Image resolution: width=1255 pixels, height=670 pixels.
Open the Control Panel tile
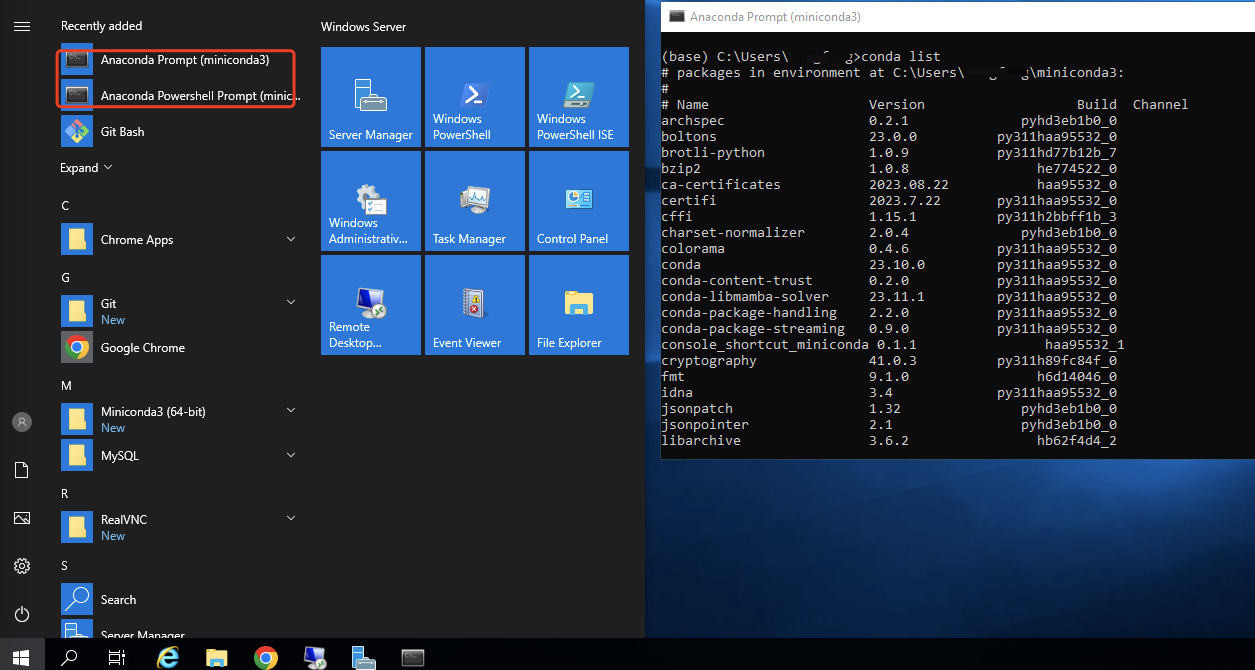click(578, 201)
